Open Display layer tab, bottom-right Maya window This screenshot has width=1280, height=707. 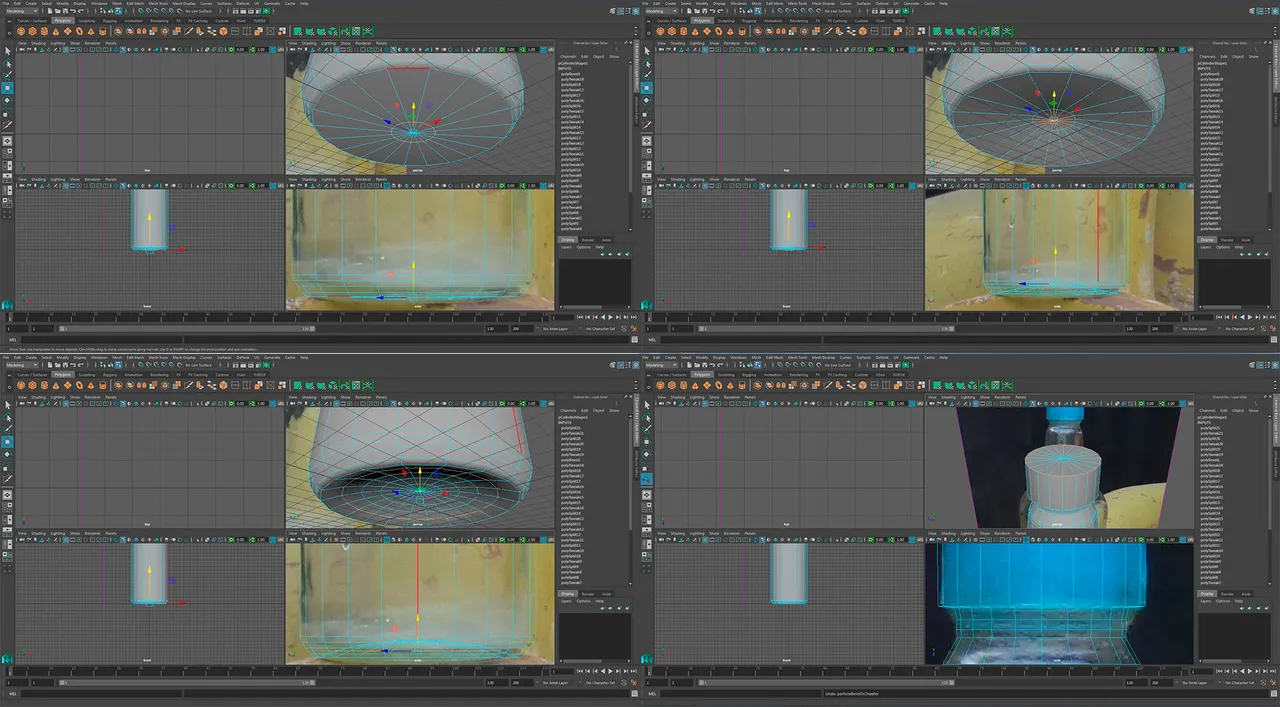click(x=1207, y=594)
